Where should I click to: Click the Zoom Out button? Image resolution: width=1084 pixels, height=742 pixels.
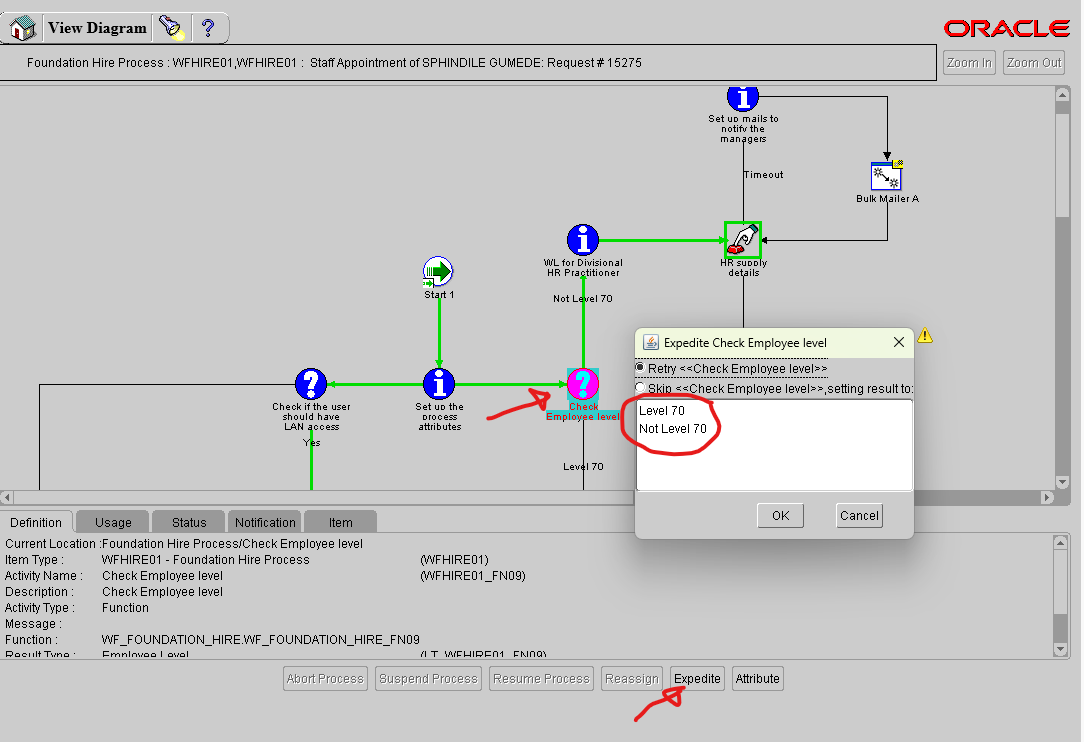pyautogui.click(x=1034, y=63)
